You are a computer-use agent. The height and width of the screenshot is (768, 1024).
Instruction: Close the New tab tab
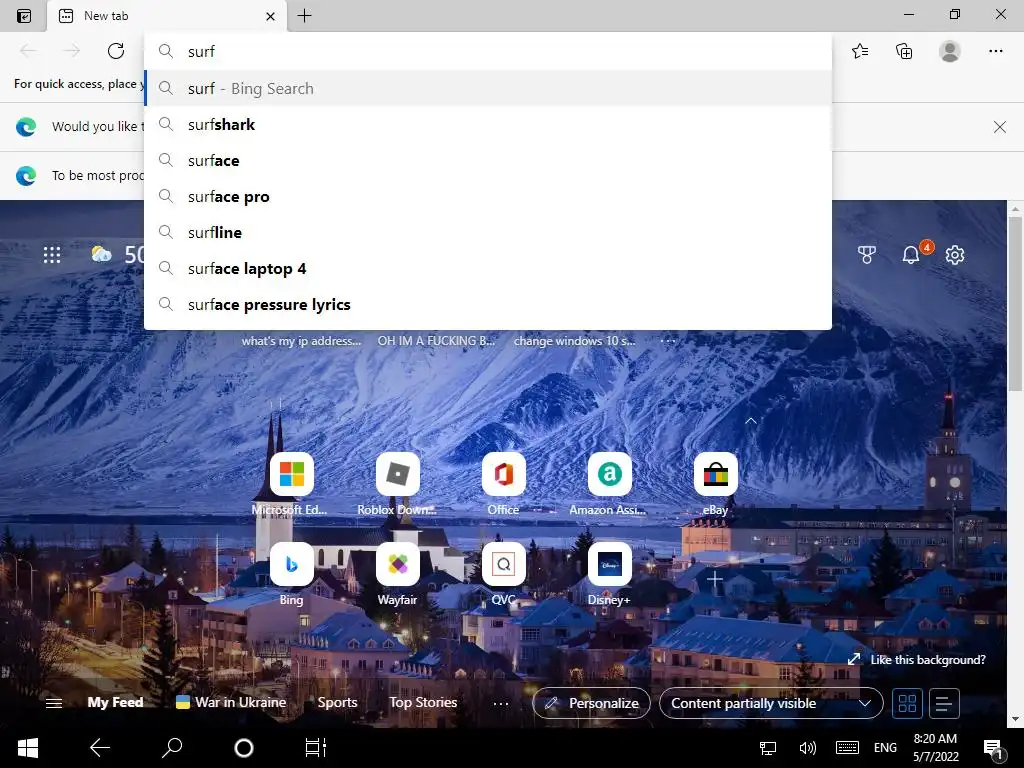point(270,16)
